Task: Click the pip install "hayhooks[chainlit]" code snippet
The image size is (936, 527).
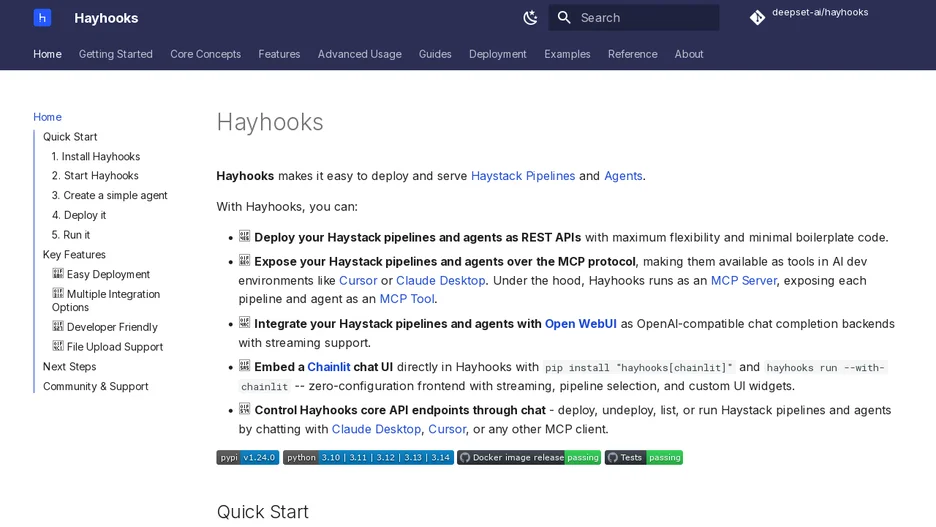Action: (639, 368)
